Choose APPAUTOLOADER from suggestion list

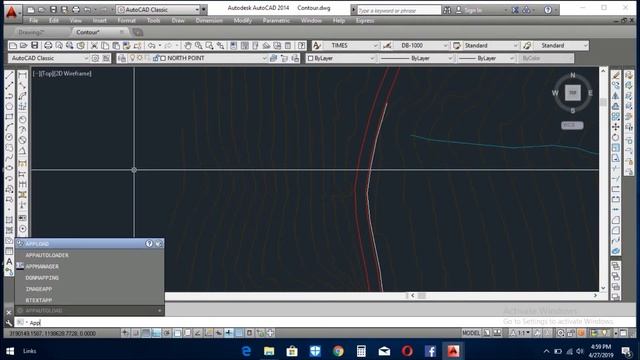pyautogui.click(x=90, y=255)
